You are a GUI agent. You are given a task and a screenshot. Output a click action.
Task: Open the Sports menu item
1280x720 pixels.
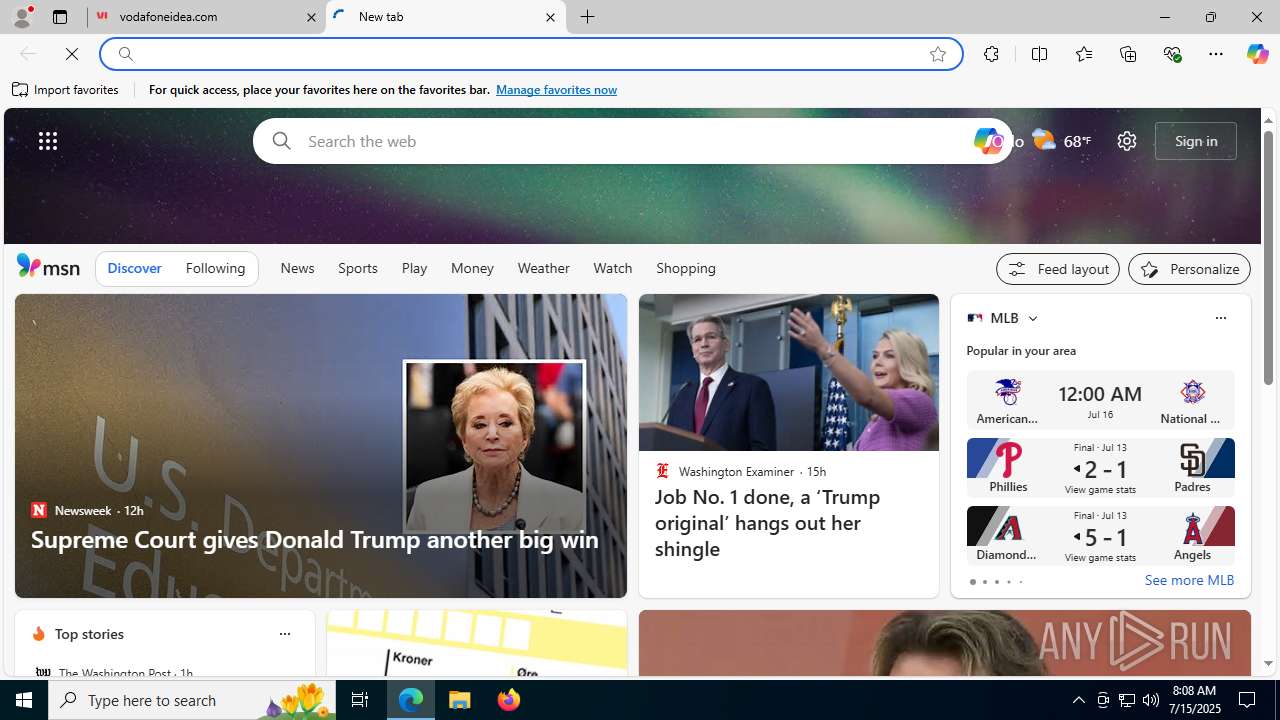pos(358,269)
